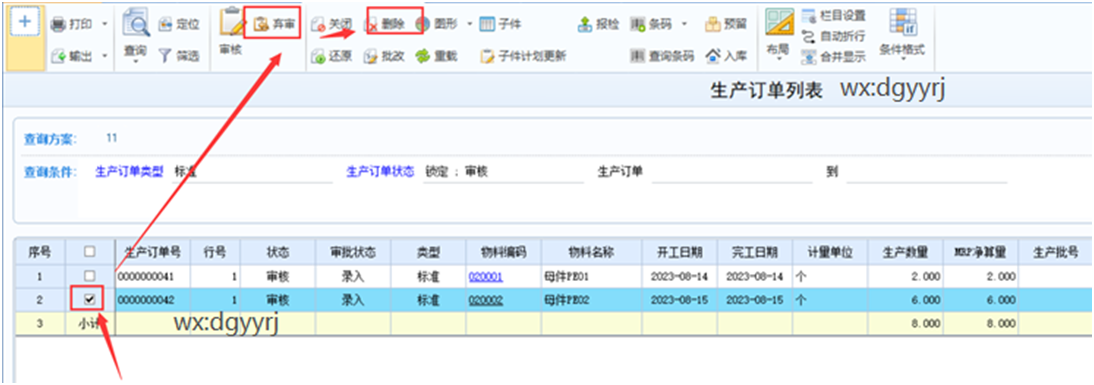Screen dimensions: 1094x385
Task: Click the 图形 chart button
Action: 437,24
